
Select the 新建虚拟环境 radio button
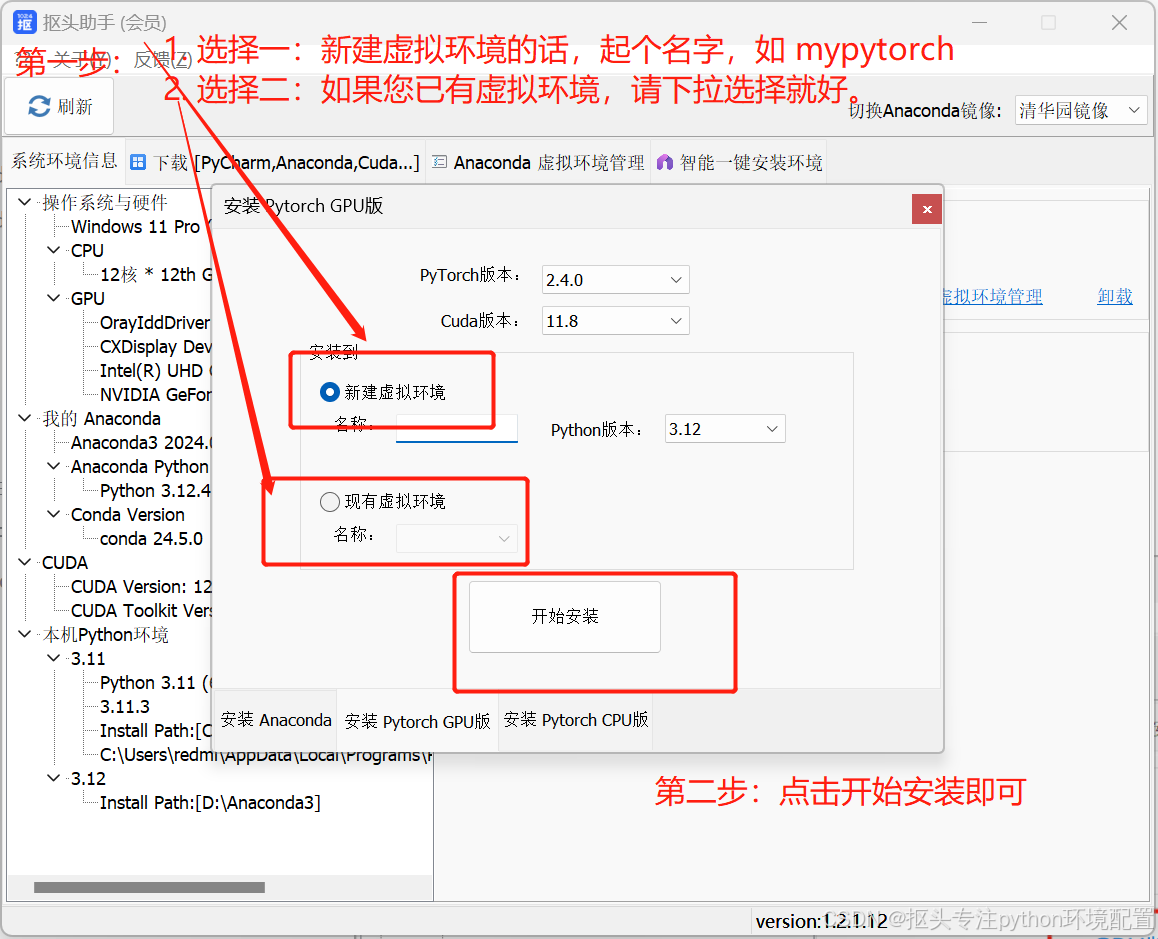329,393
